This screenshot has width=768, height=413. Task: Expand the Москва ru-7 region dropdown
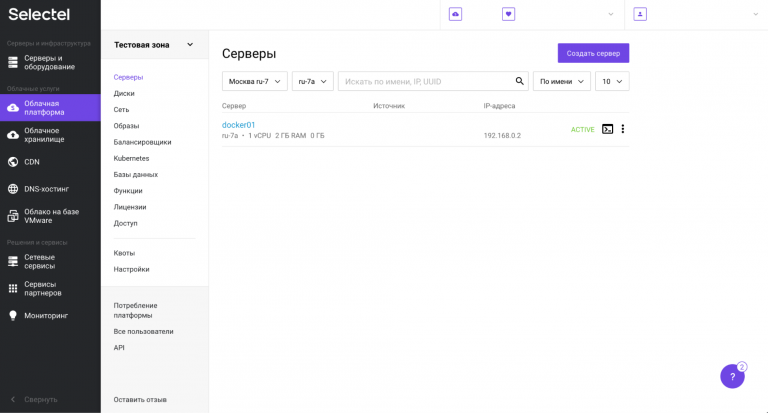point(254,81)
